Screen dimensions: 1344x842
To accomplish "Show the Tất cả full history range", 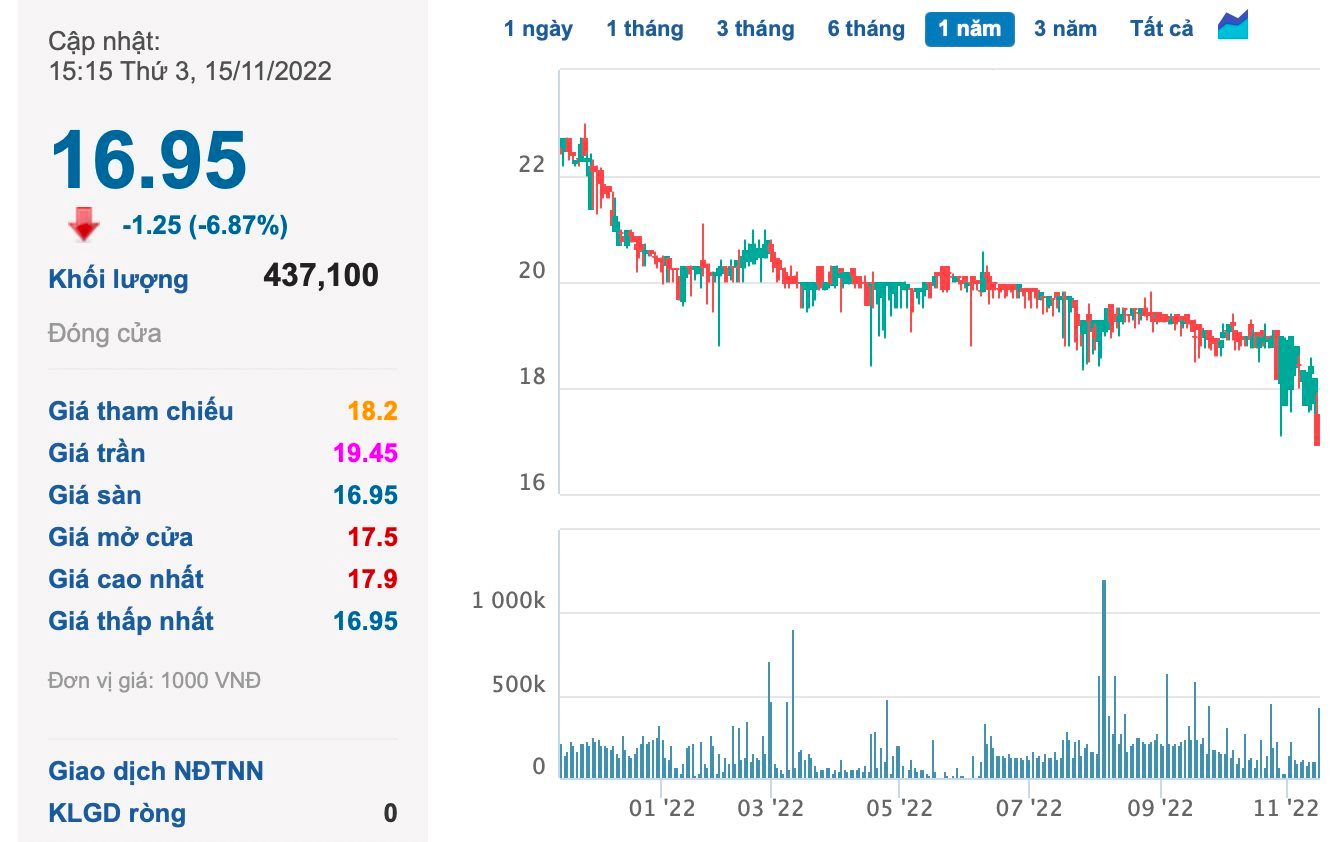I will tap(1160, 28).
